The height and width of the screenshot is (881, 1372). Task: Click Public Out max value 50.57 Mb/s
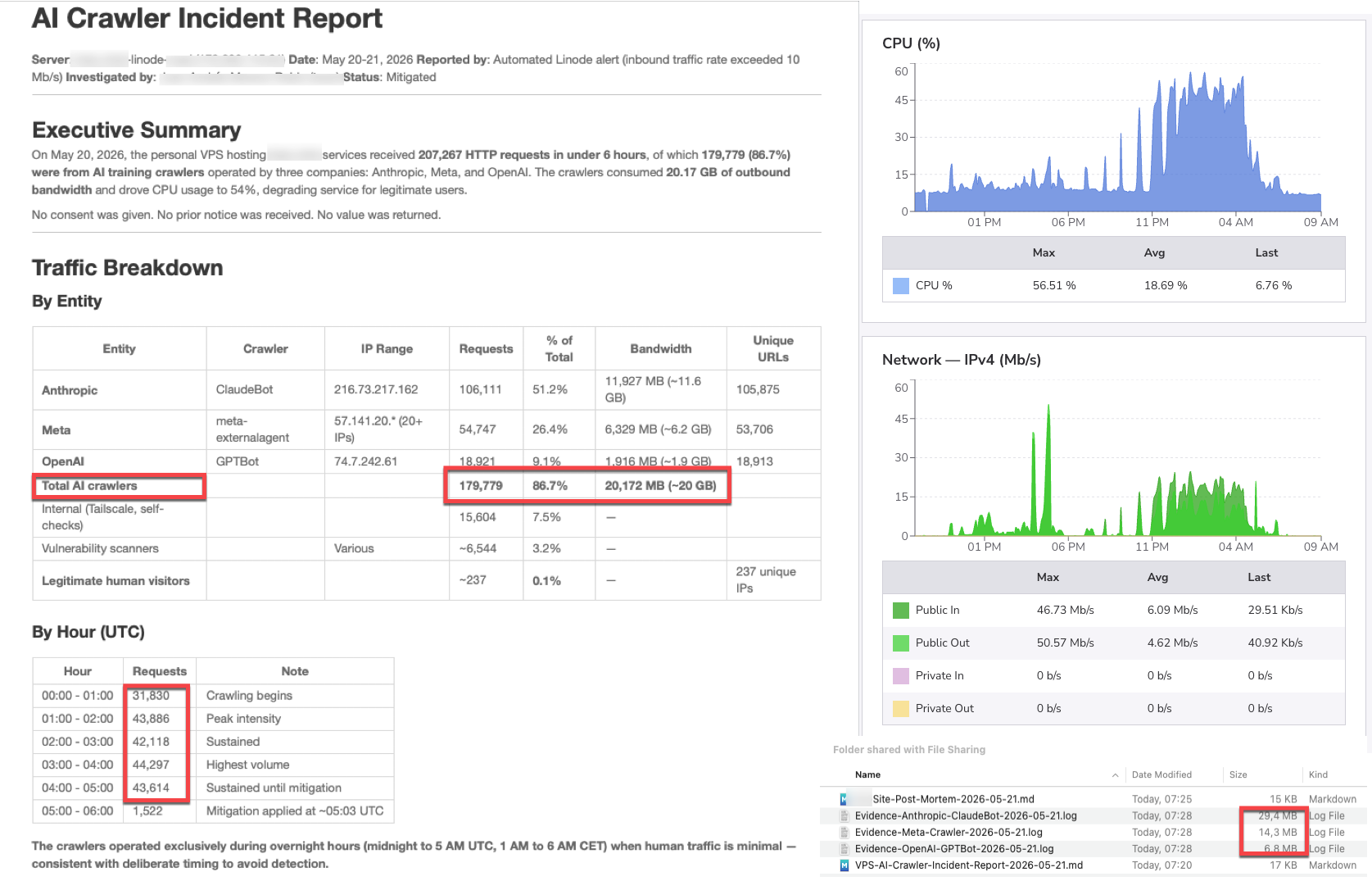click(1065, 643)
